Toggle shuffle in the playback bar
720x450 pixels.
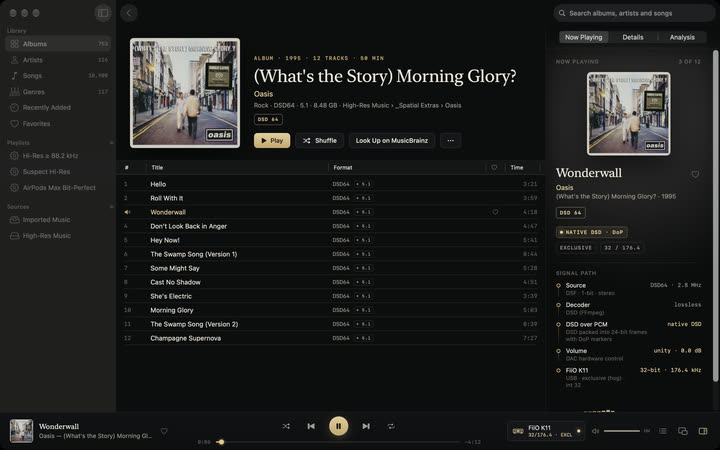pyautogui.click(x=286, y=426)
